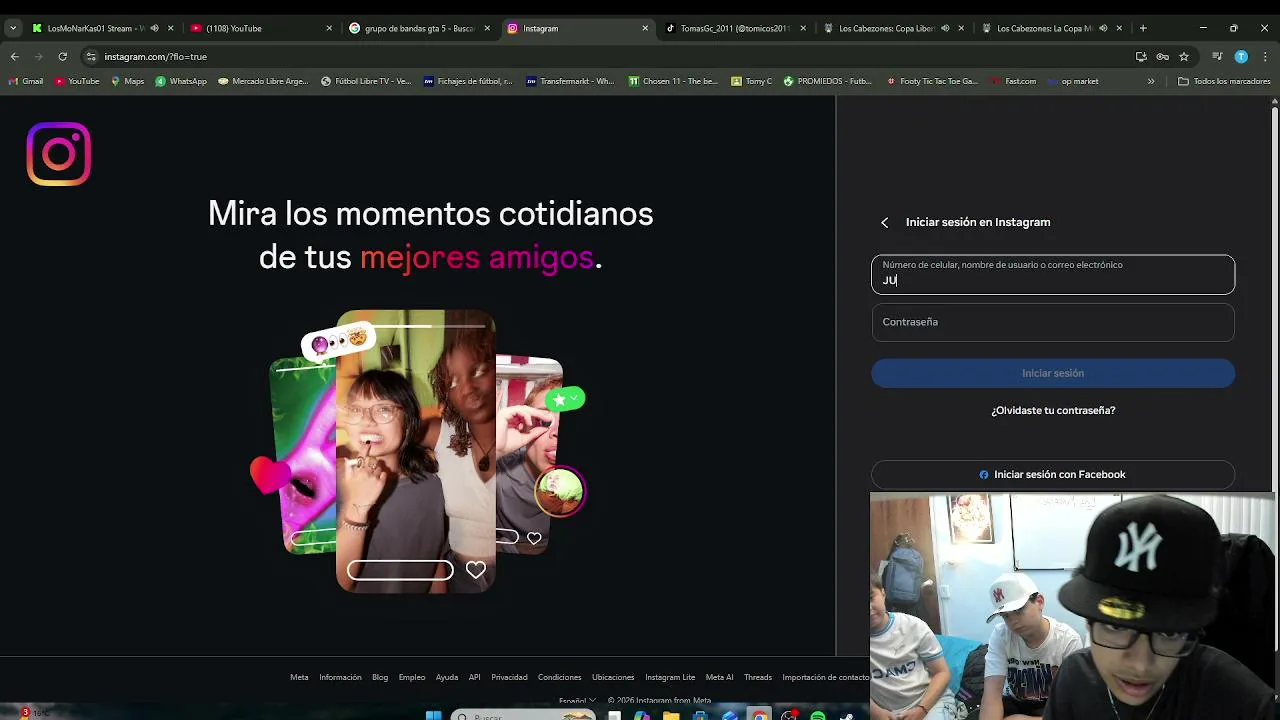Open the YouTube bookmark
The height and width of the screenshot is (720, 1280).
tap(77, 81)
